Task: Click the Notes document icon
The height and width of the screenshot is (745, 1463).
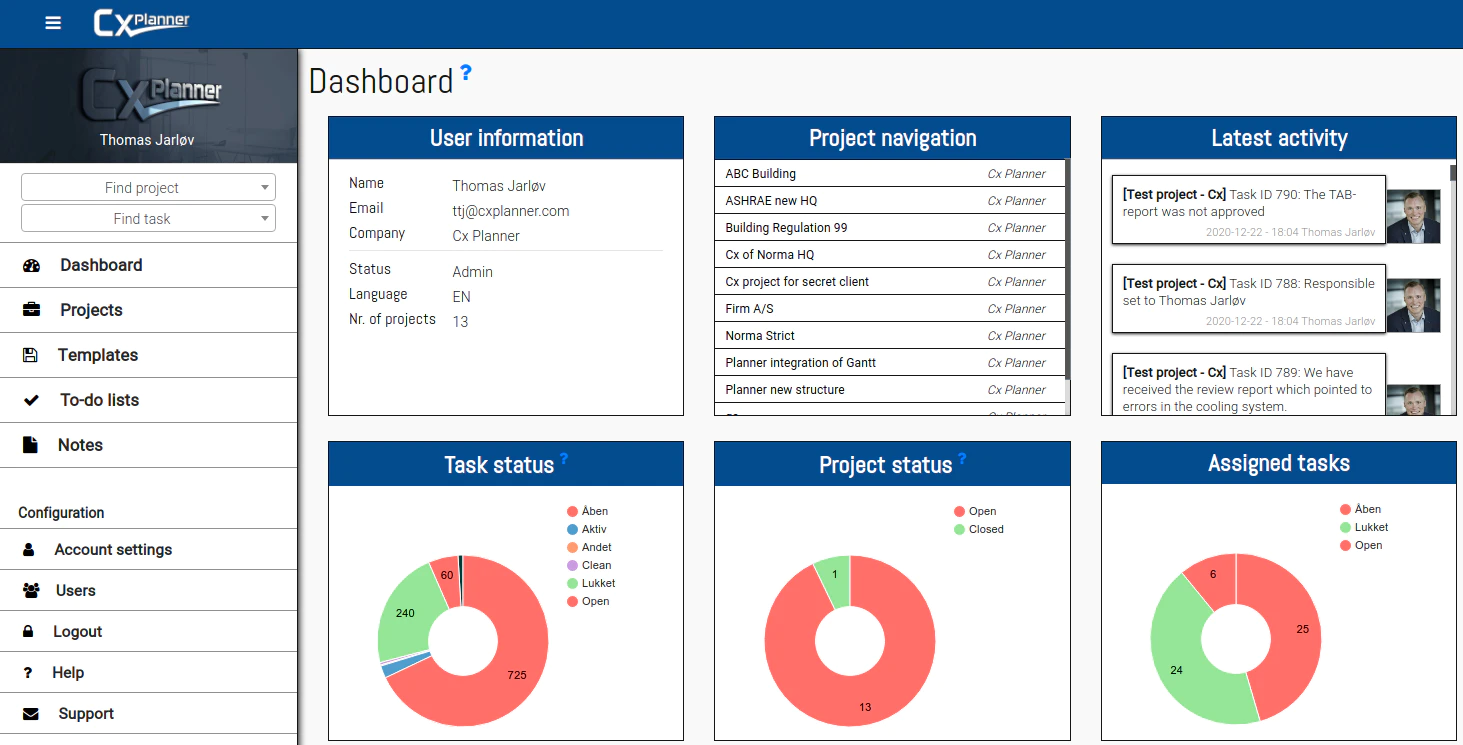Action: pyautogui.click(x=30, y=445)
